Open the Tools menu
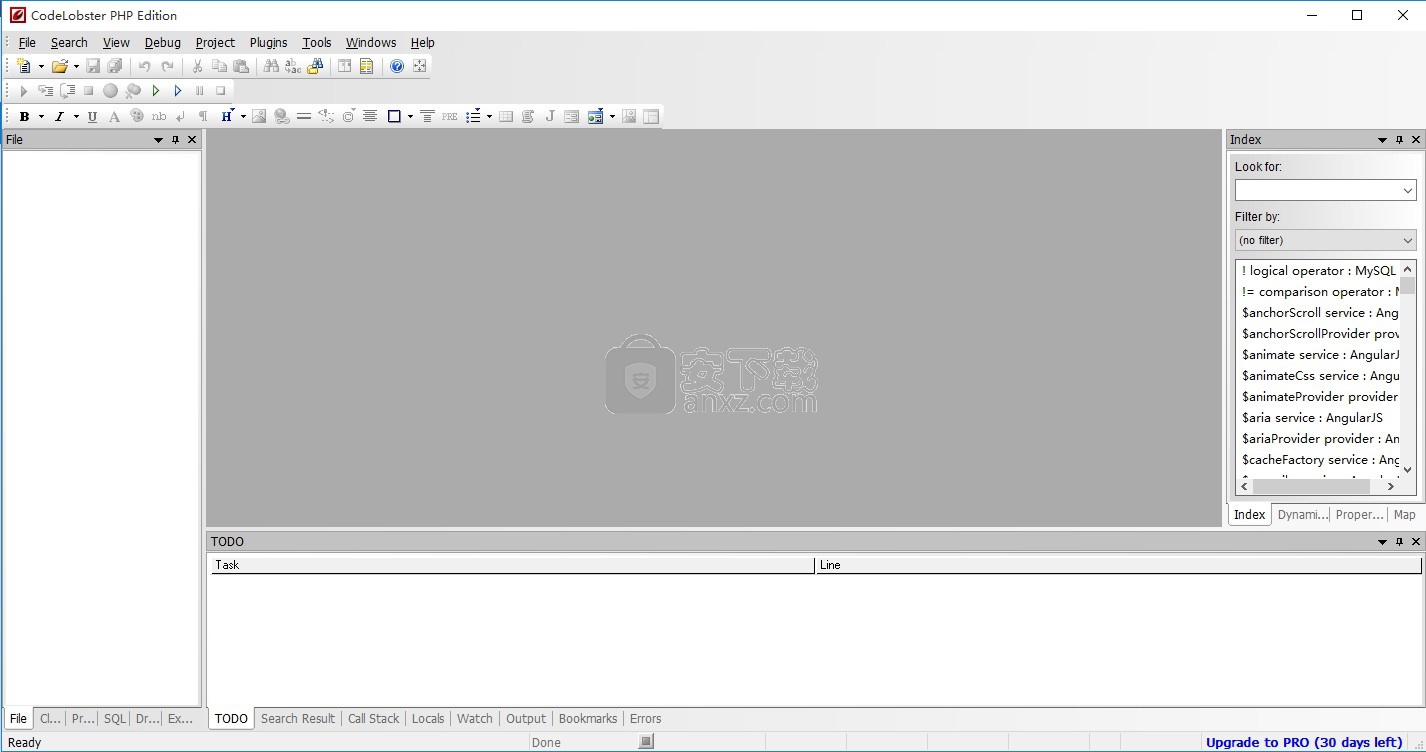1426x752 pixels. point(317,42)
